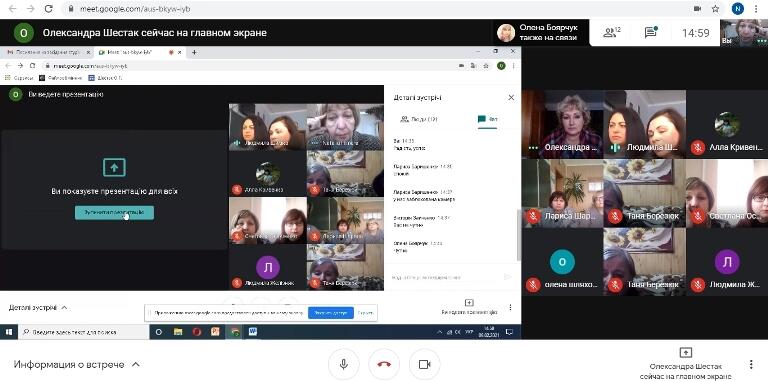Open the N profile avatar in Chrome
This screenshot has width=768, height=381.
point(738,9)
